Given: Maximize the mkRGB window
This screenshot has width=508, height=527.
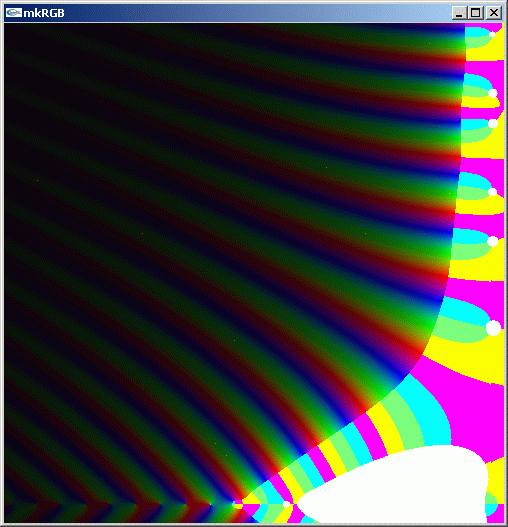Looking at the screenshot, I should pyautogui.click(x=476, y=13).
